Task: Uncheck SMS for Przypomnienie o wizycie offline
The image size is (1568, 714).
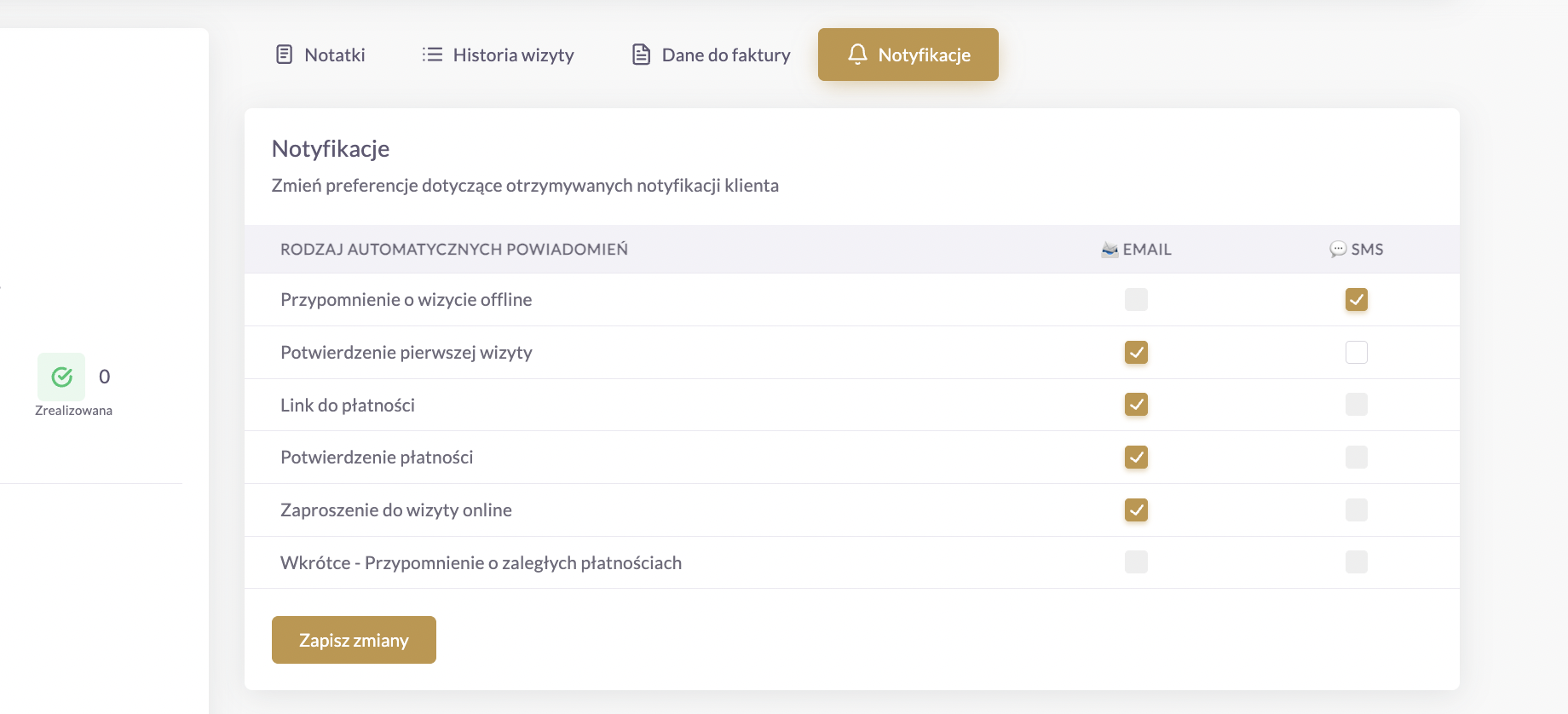Action: (1357, 300)
